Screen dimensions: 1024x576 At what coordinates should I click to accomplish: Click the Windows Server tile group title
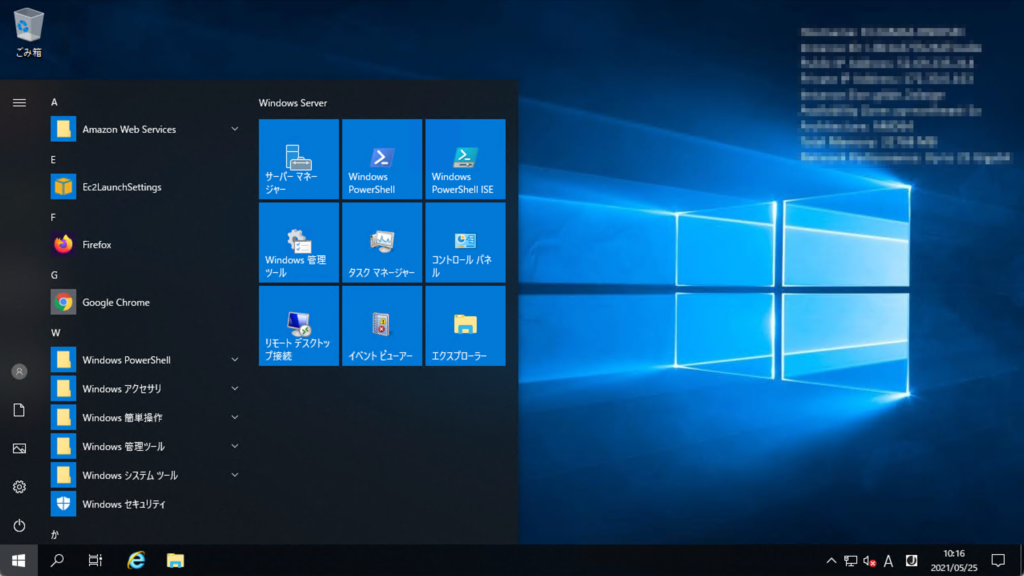click(x=293, y=103)
